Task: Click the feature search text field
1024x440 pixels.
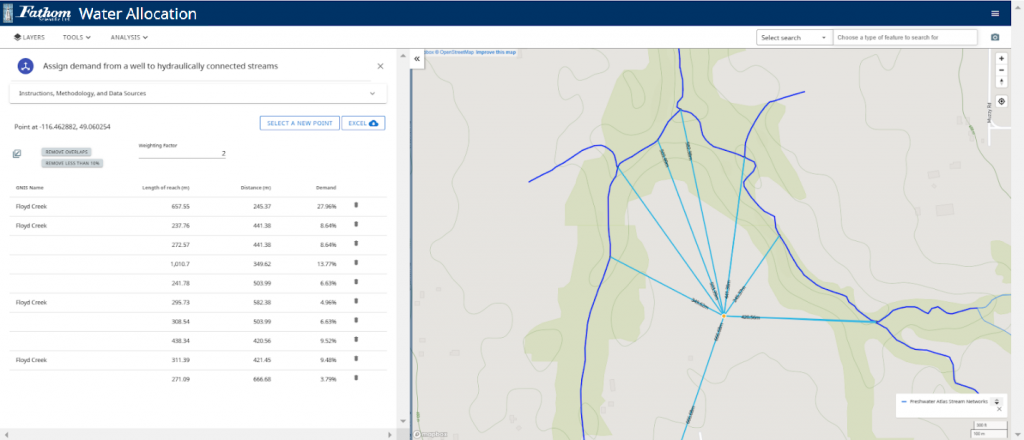Action: [x=905, y=38]
